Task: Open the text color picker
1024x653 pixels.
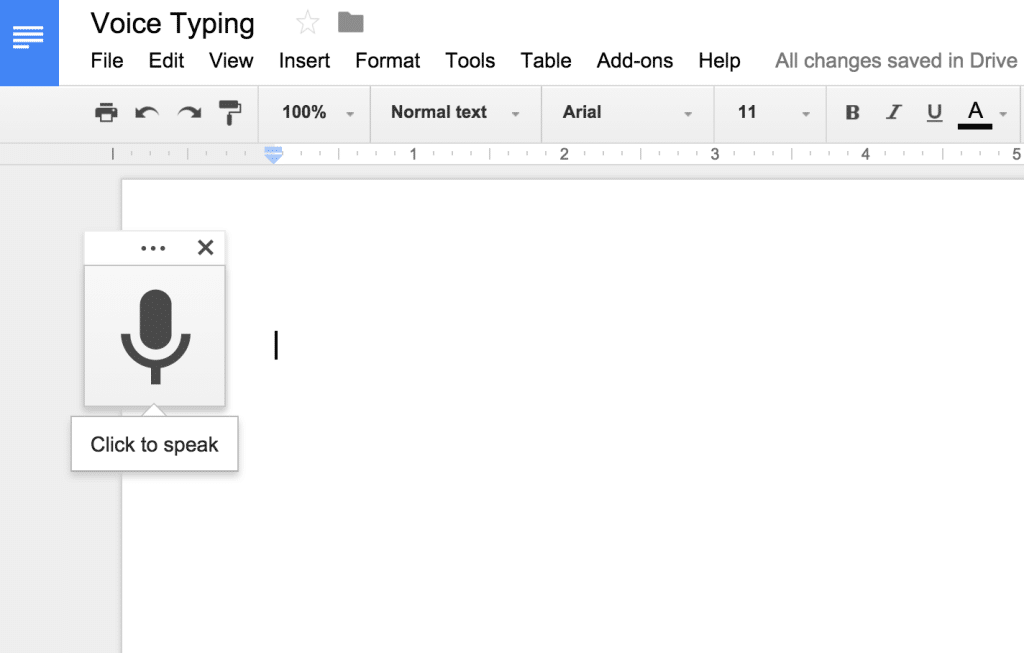Action: pos(975,112)
